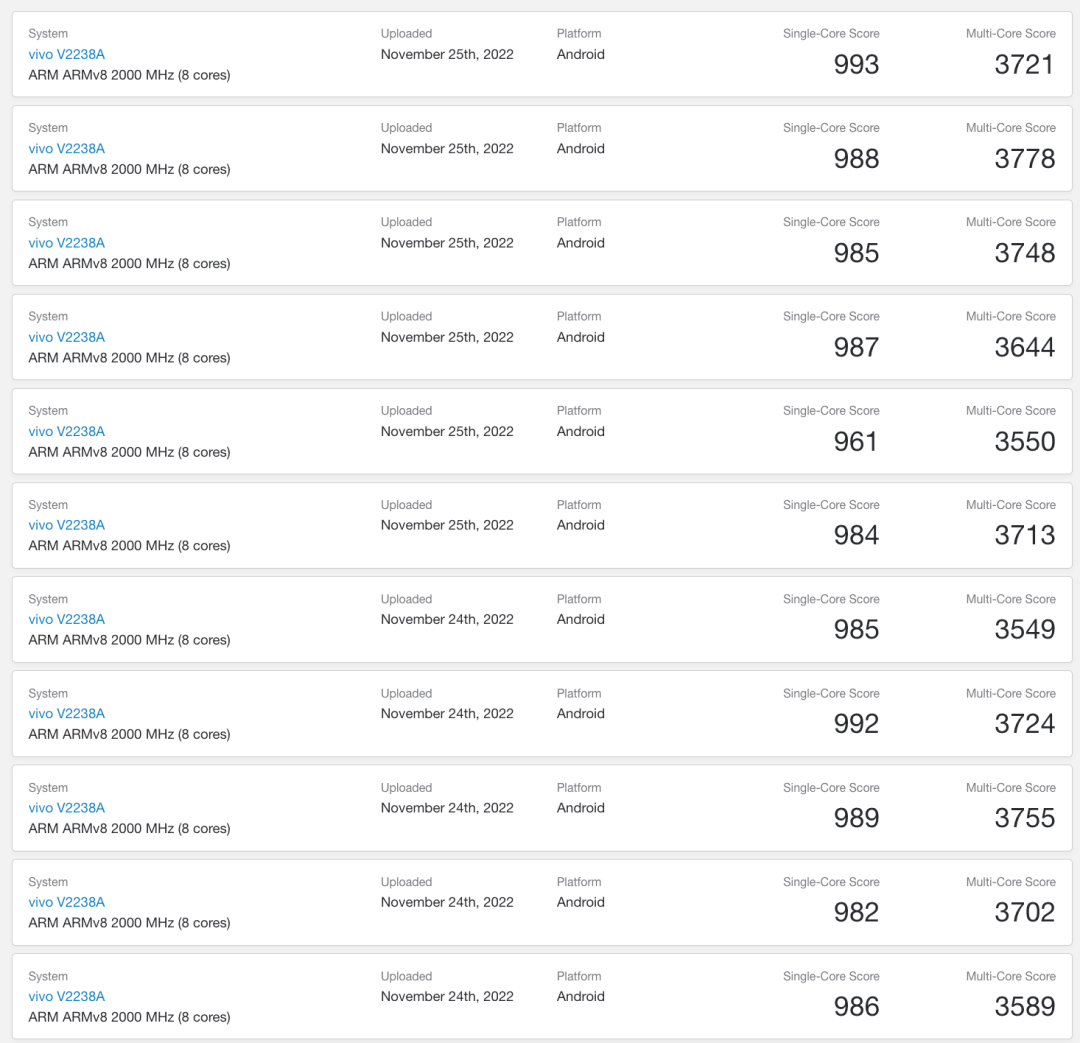Click the single-core score 989
Viewport: 1080px width, 1043px height.
(856, 818)
